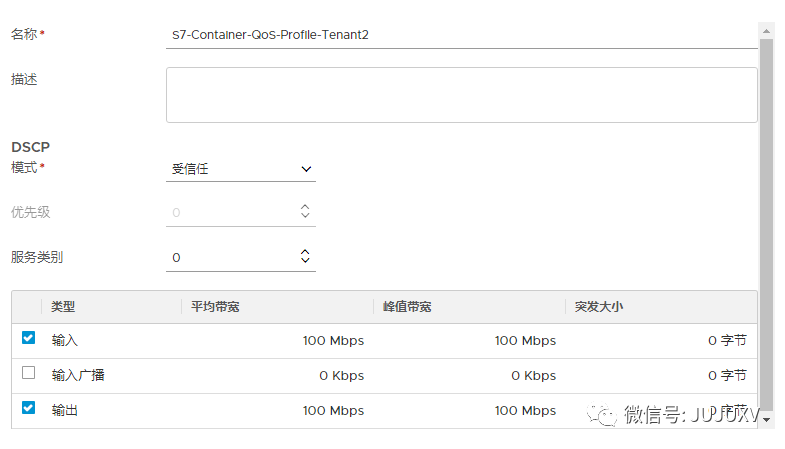Uncheck the 输出 row checkbox

28,408
